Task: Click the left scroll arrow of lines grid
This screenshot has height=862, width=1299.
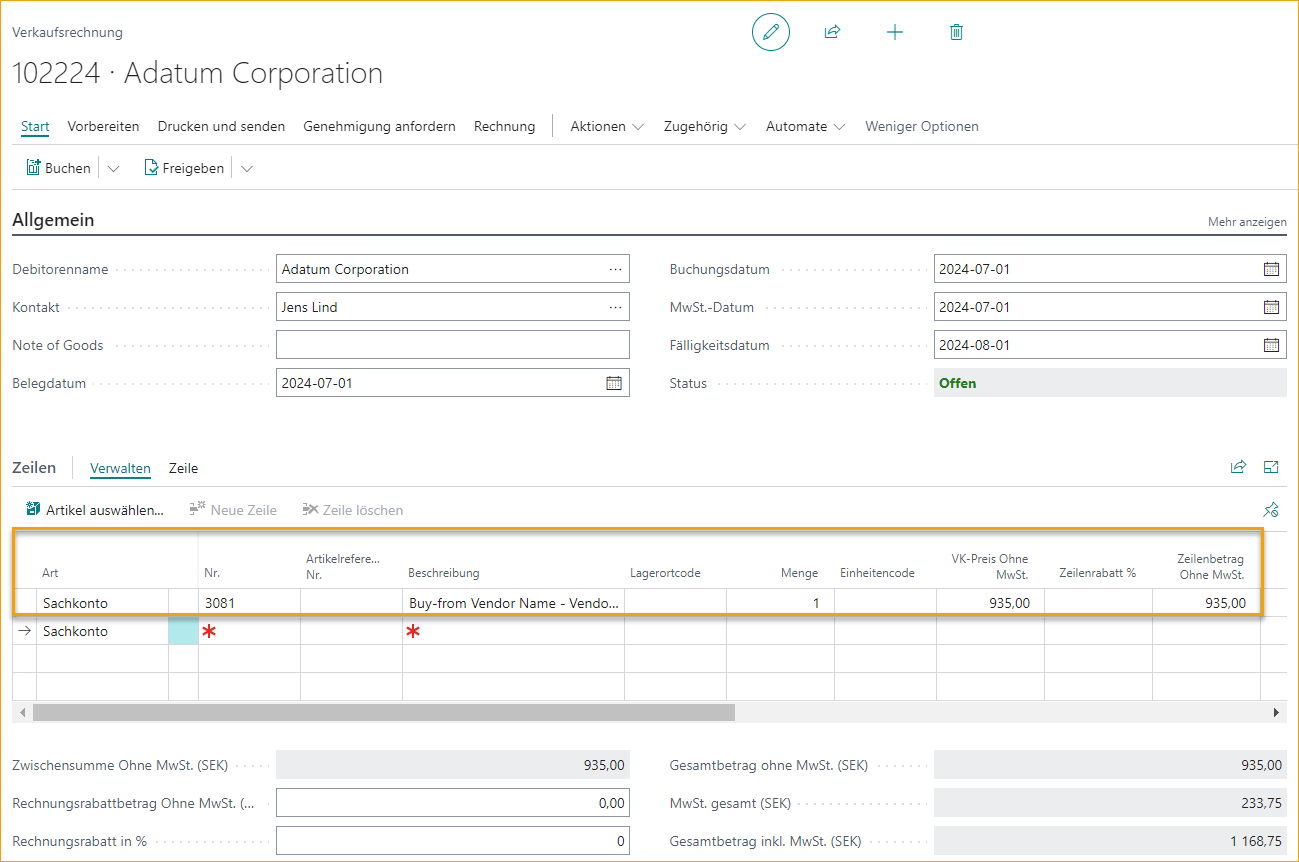Action: (x=22, y=713)
